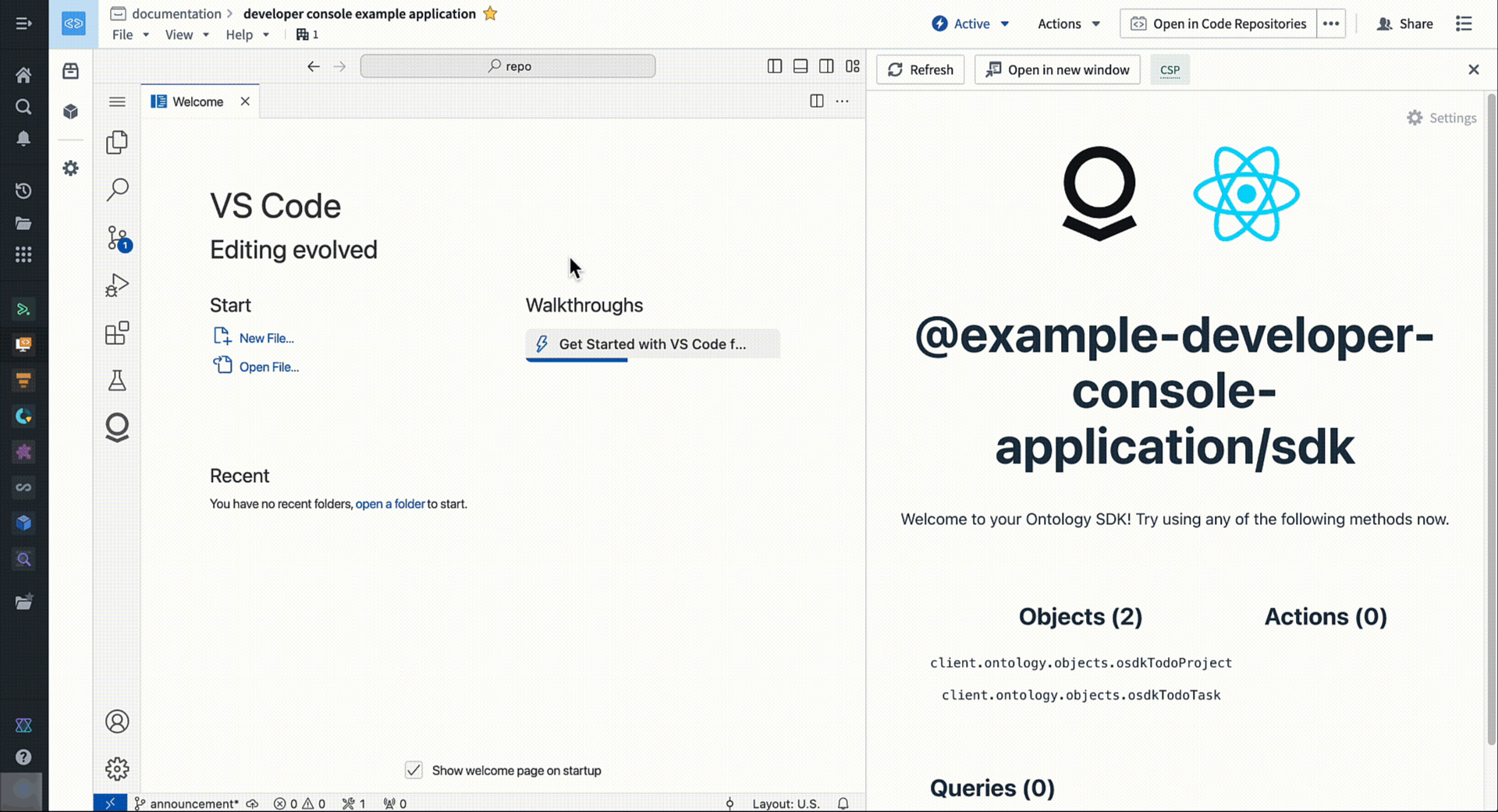The image size is (1498, 812).
Task: Click the Share button
Action: (x=1405, y=23)
